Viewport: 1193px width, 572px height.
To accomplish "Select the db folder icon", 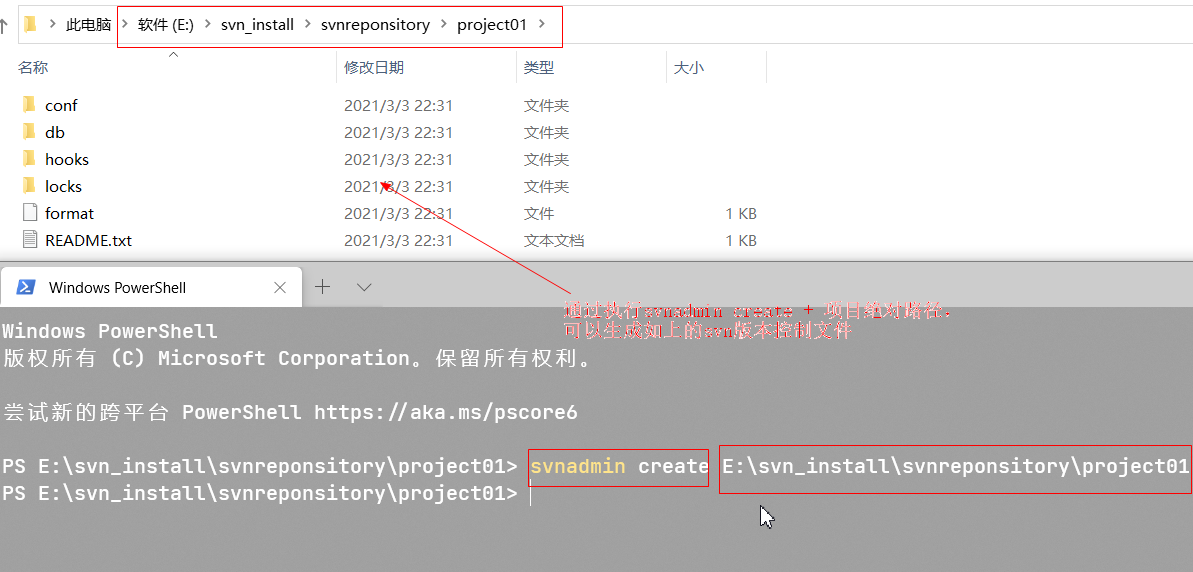I will (x=30, y=132).
